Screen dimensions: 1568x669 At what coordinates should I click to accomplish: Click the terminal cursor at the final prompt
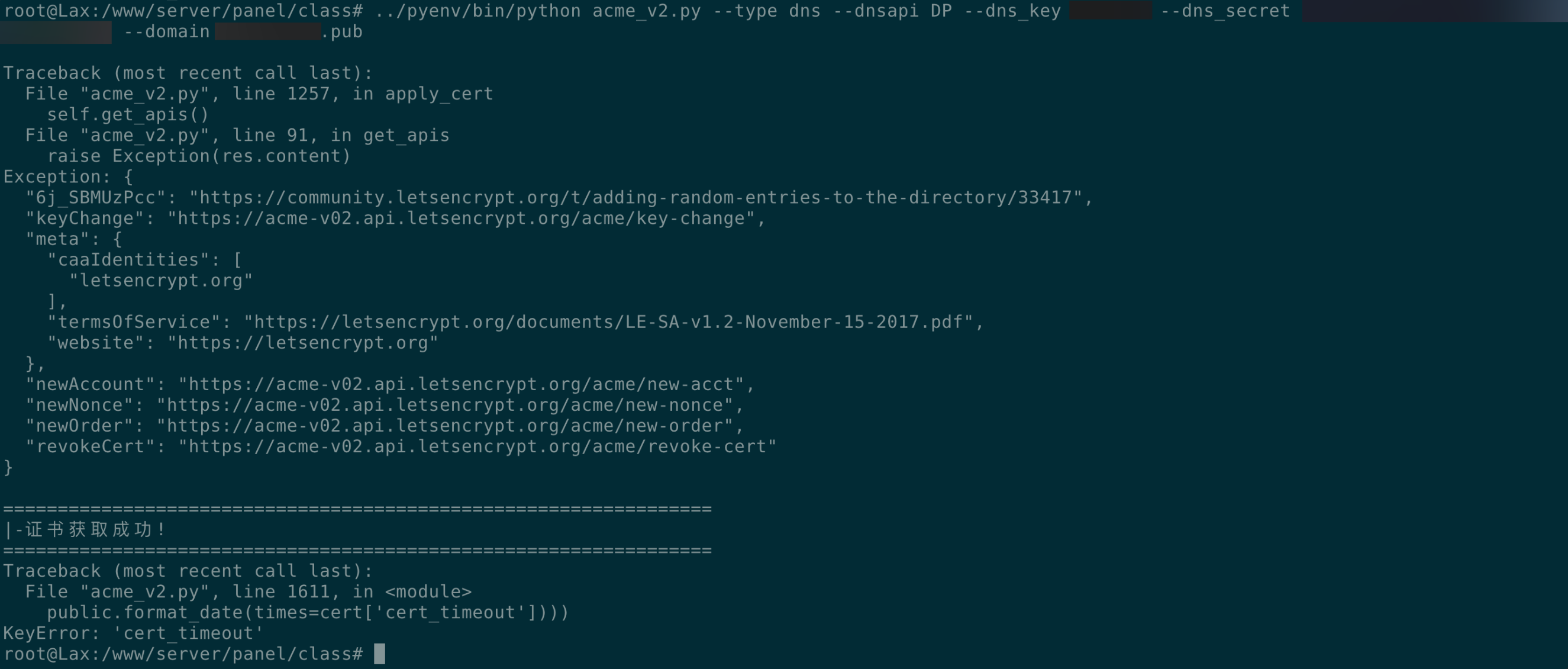click(x=379, y=654)
